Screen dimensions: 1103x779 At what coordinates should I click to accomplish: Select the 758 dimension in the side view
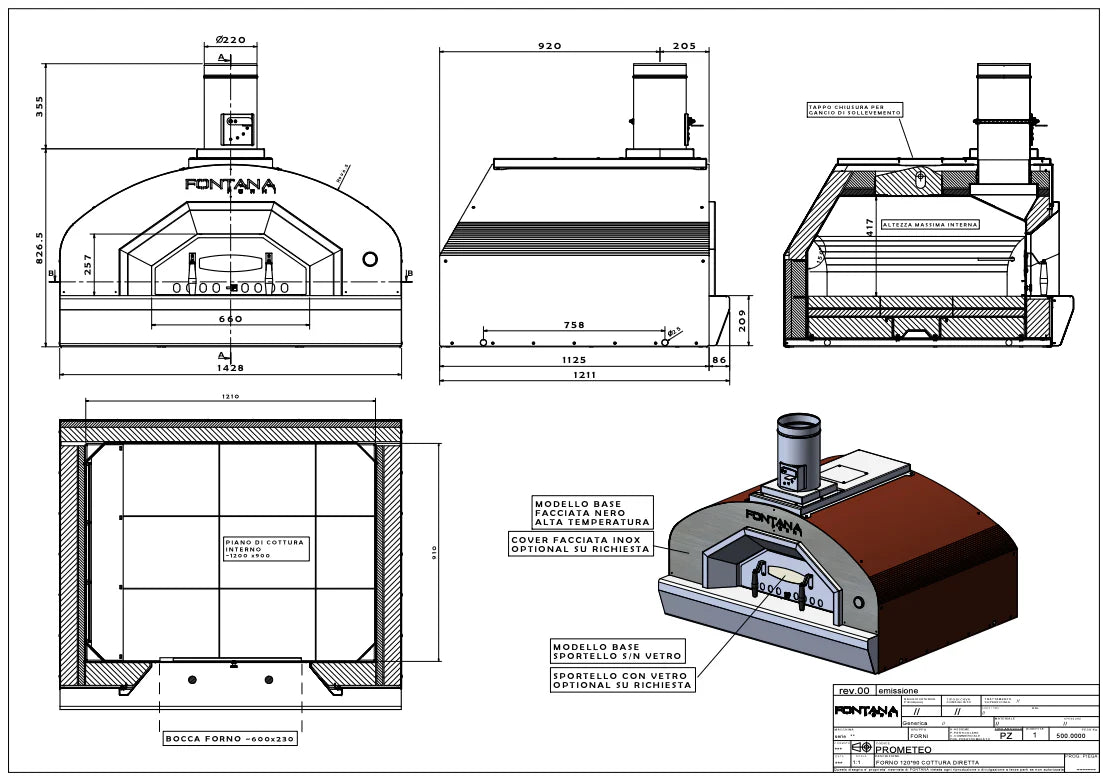click(x=574, y=324)
